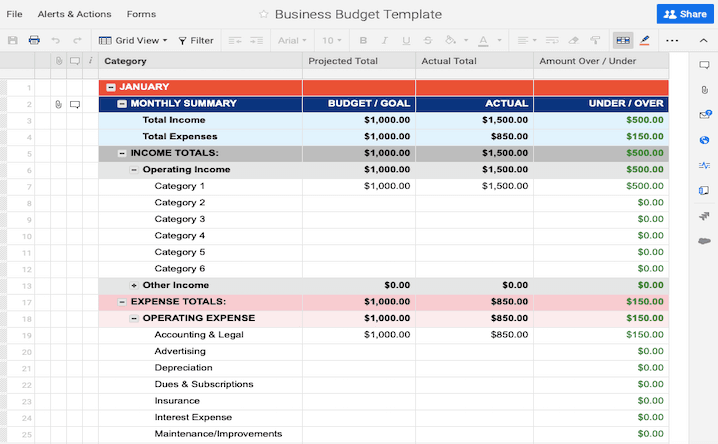Toggle the conditional formatting toolbar button
This screenshot has width=718, height=444.
pyautogui.click(x=623, y=41)
